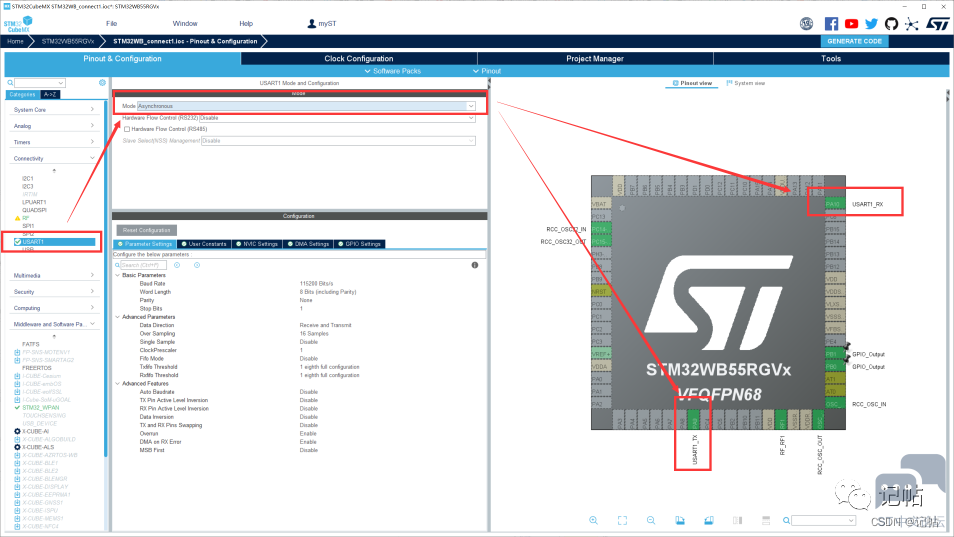Open the Twitter icon in header
Screen dimensions: 954x537
pos(871,24)
